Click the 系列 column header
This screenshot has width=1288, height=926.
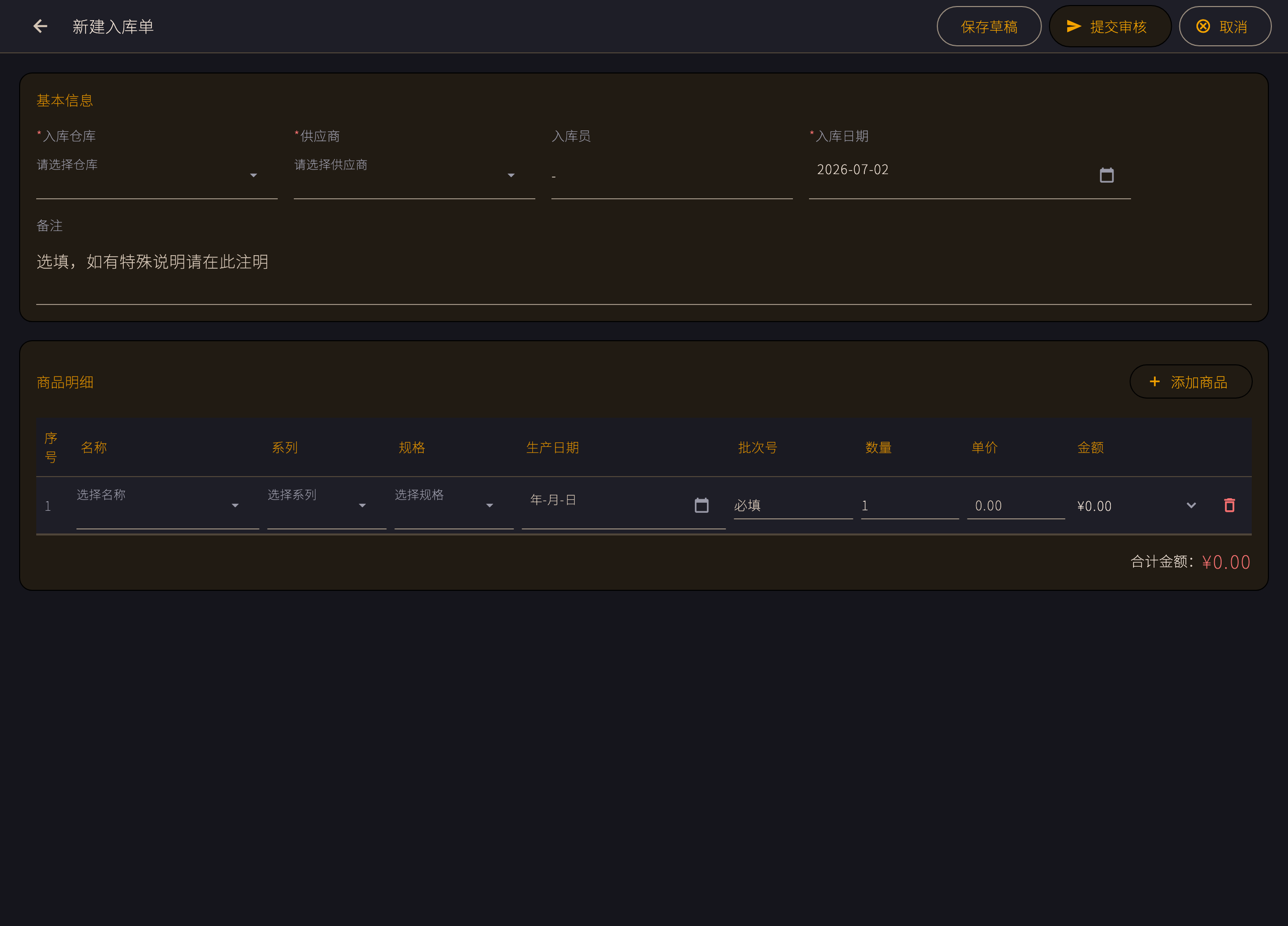point(285,448)
